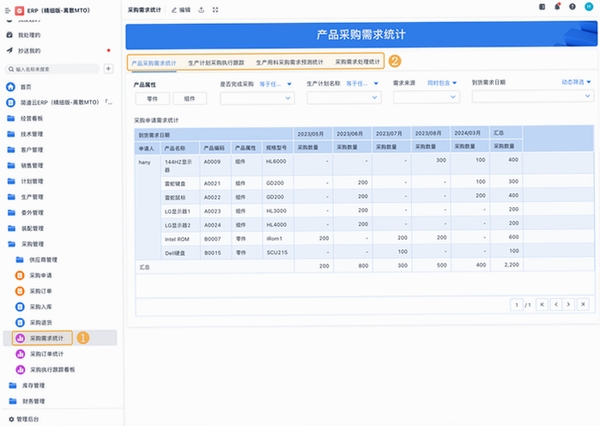Viewport: 600px width, 426px height.
Task: Click the 2,200 grand total cell
Action: tap(506, 264)
